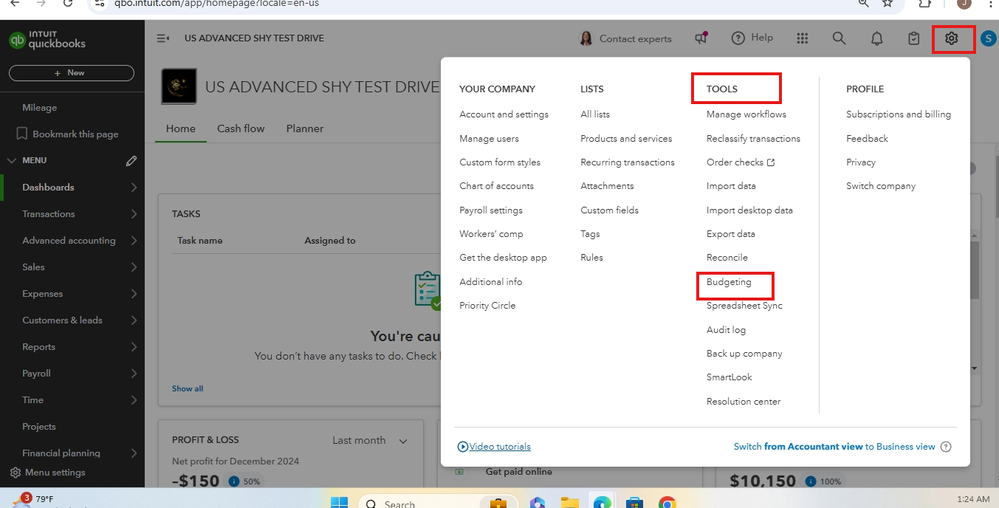Open the tasks clipboard icon
This screenshot has width=999, height=508.
pos(914,38)
